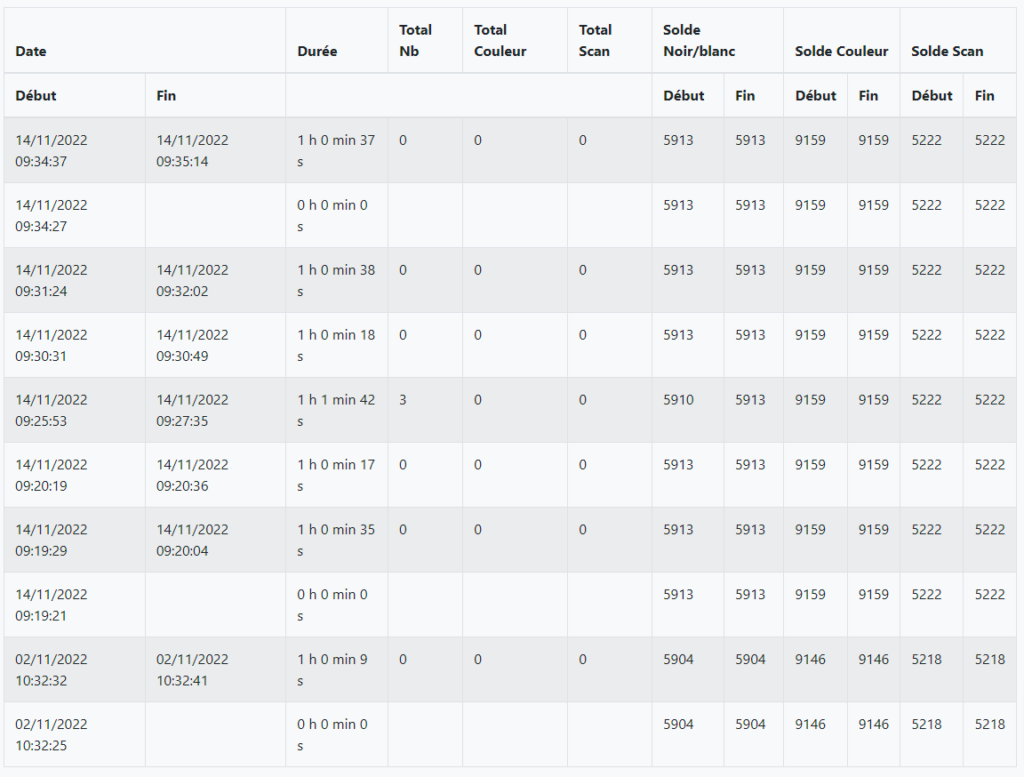The image size is (1024, 777).
Task: Select the end date 02/11/2022 10:32:41 cell
Action: tap(192, 670)
